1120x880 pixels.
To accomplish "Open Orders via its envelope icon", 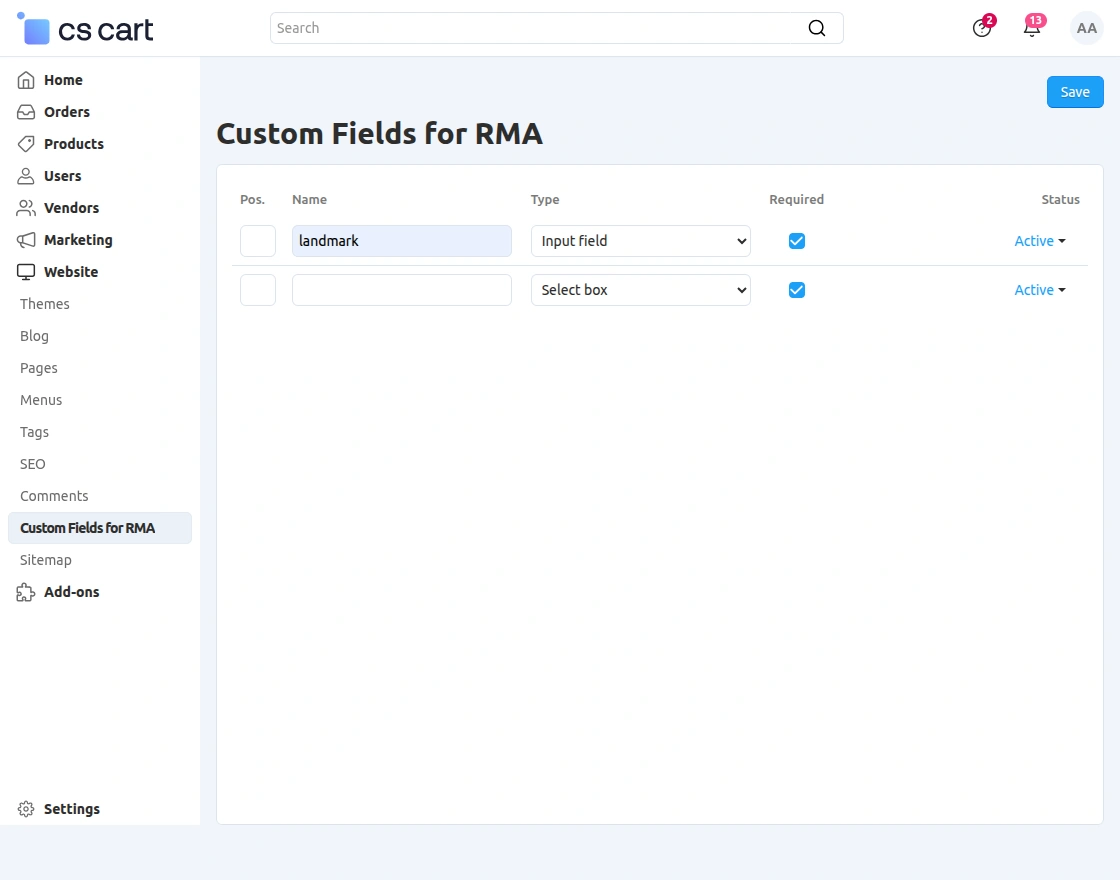I will pyautogui.click(x=25, y=112).
